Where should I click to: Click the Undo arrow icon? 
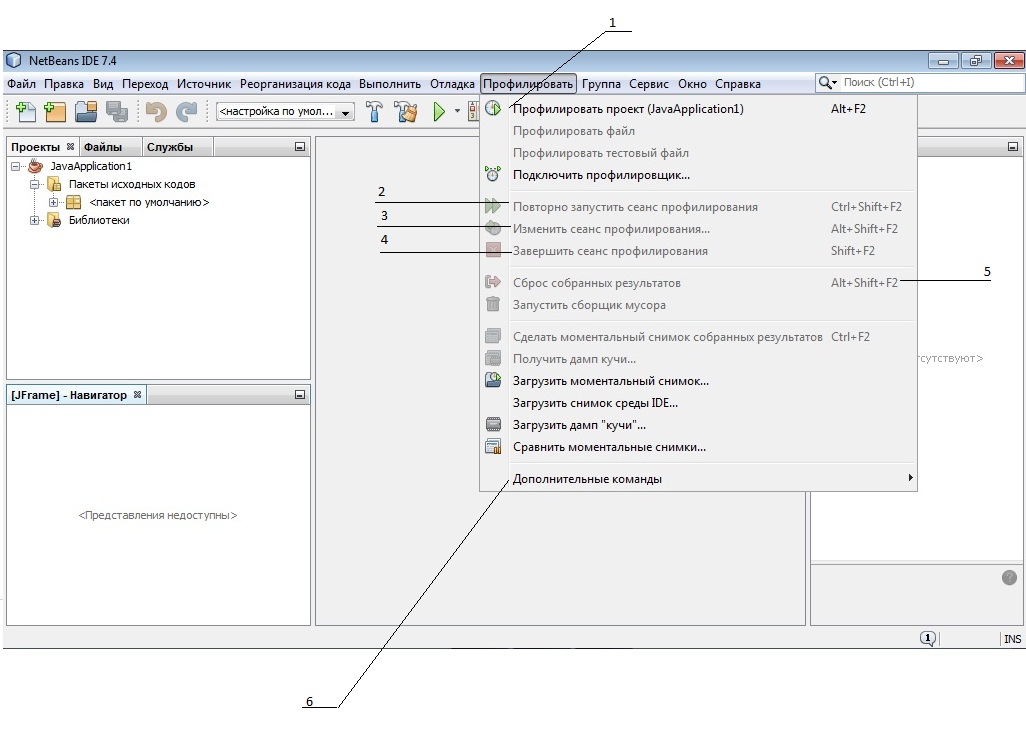[x=156, y=112]
